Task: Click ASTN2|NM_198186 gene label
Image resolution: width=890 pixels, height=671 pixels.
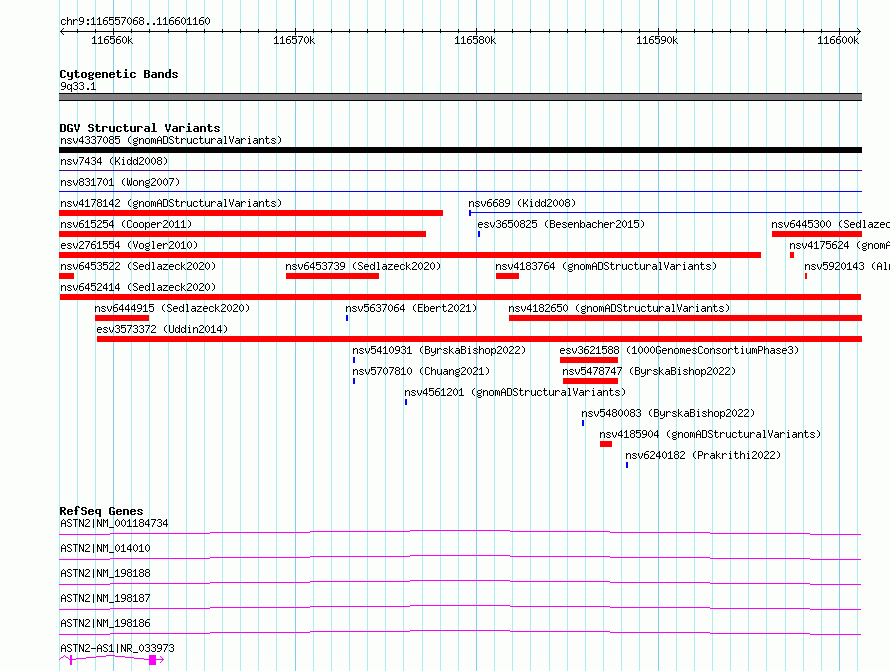Action: pos(105,623)
